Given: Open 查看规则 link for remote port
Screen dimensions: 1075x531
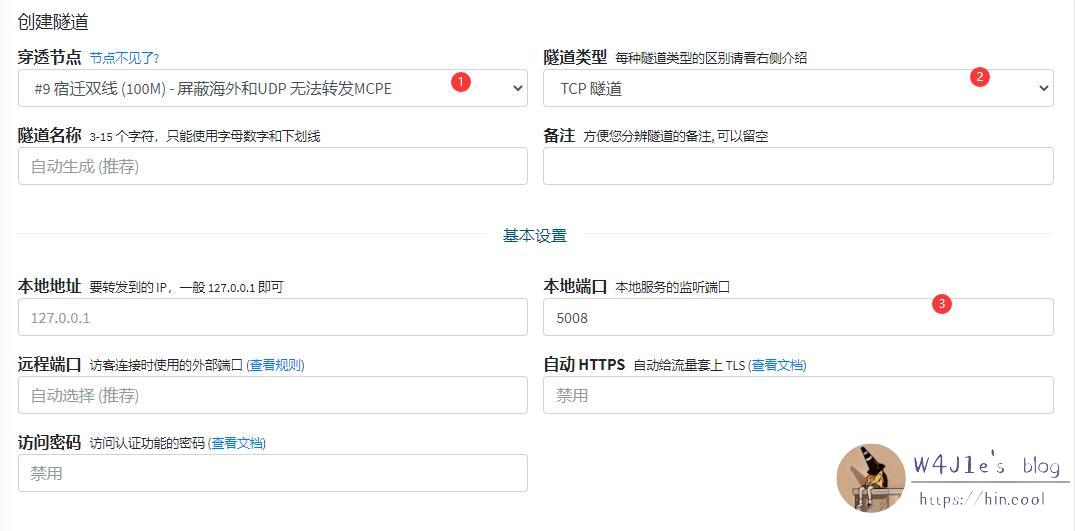Looking at the screenshot, I should coord(275,365).
